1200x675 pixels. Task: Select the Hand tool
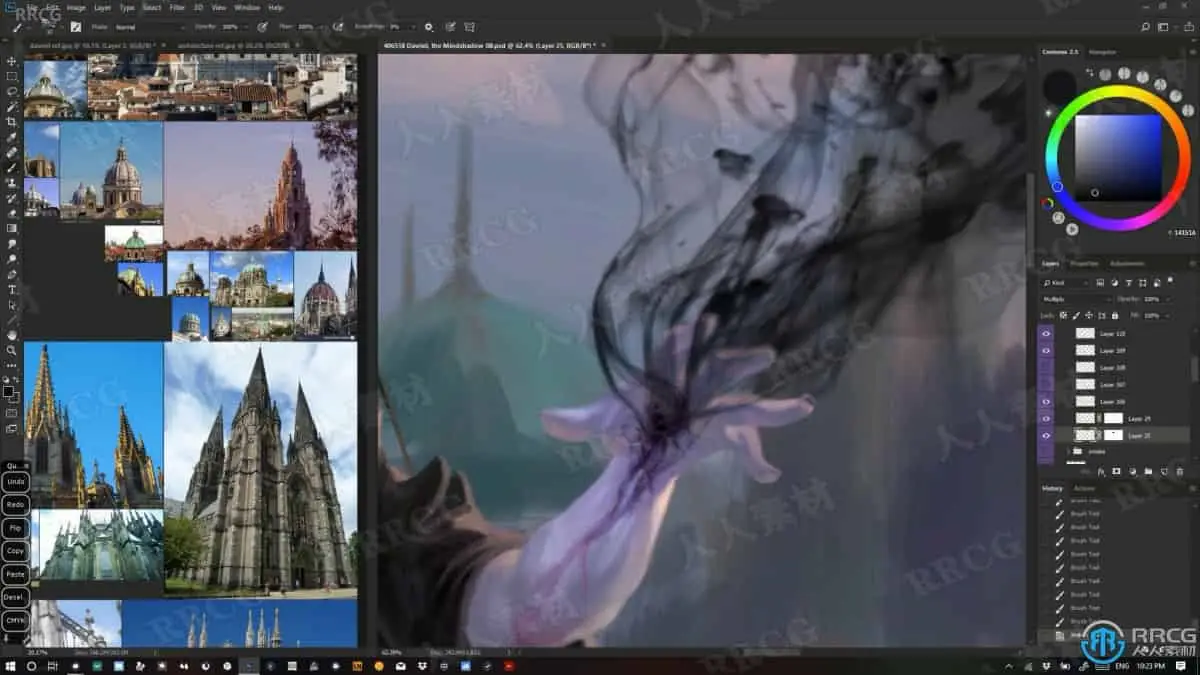tap(12, 335)
